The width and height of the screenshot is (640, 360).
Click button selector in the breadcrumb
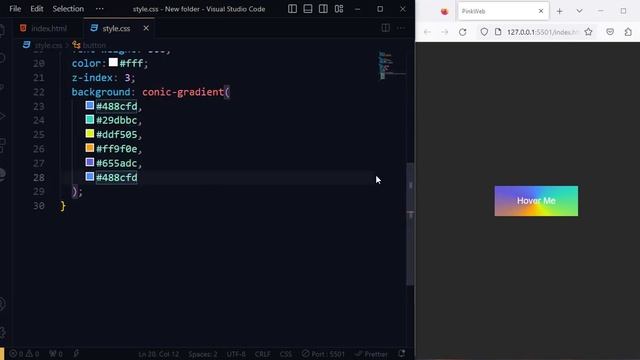[x=94, y=45]
